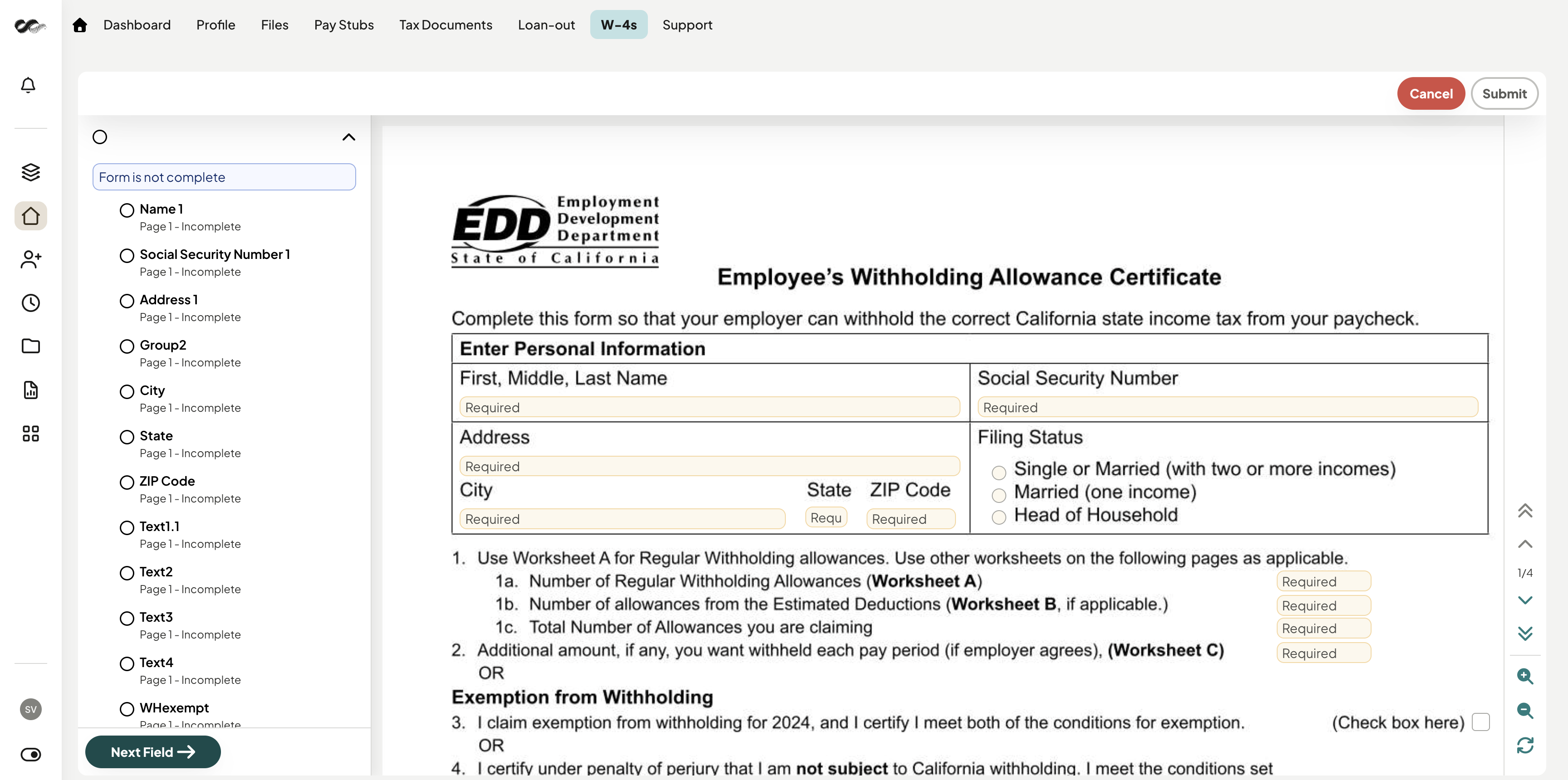The image size is (1568, 780).
Task: Select Name 1 in field list
Action: (181, 217)
